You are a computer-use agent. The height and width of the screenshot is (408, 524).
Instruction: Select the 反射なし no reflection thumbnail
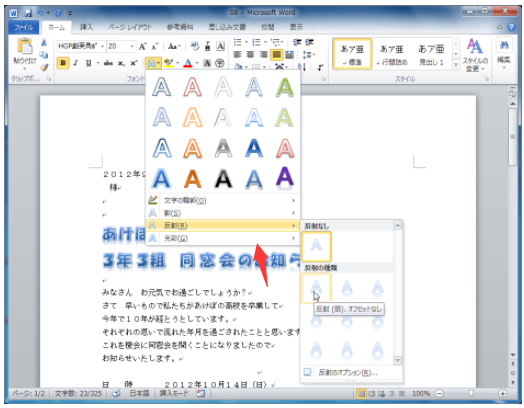tap(316, 246)
